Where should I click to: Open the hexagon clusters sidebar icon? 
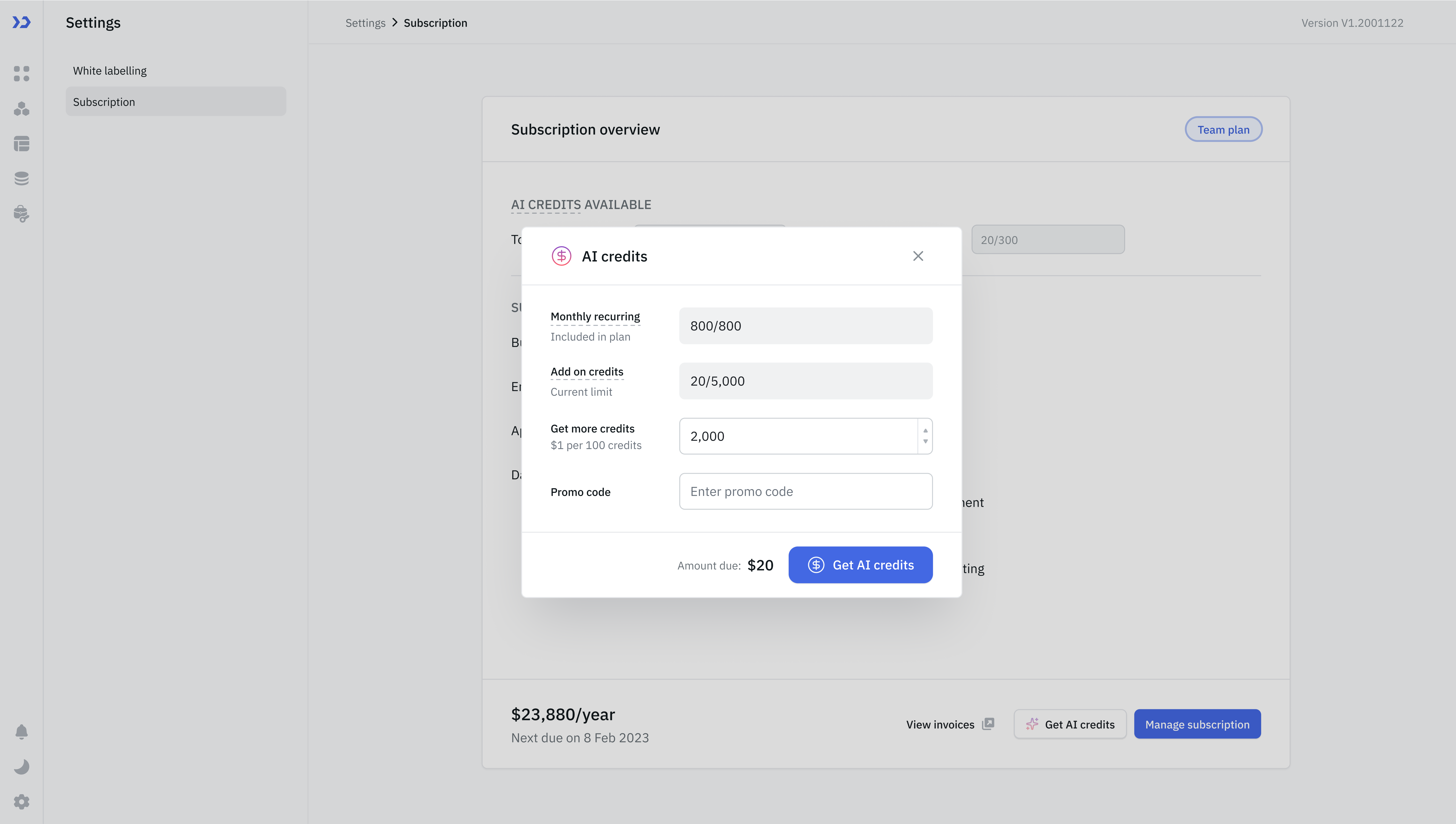[22, 109]
